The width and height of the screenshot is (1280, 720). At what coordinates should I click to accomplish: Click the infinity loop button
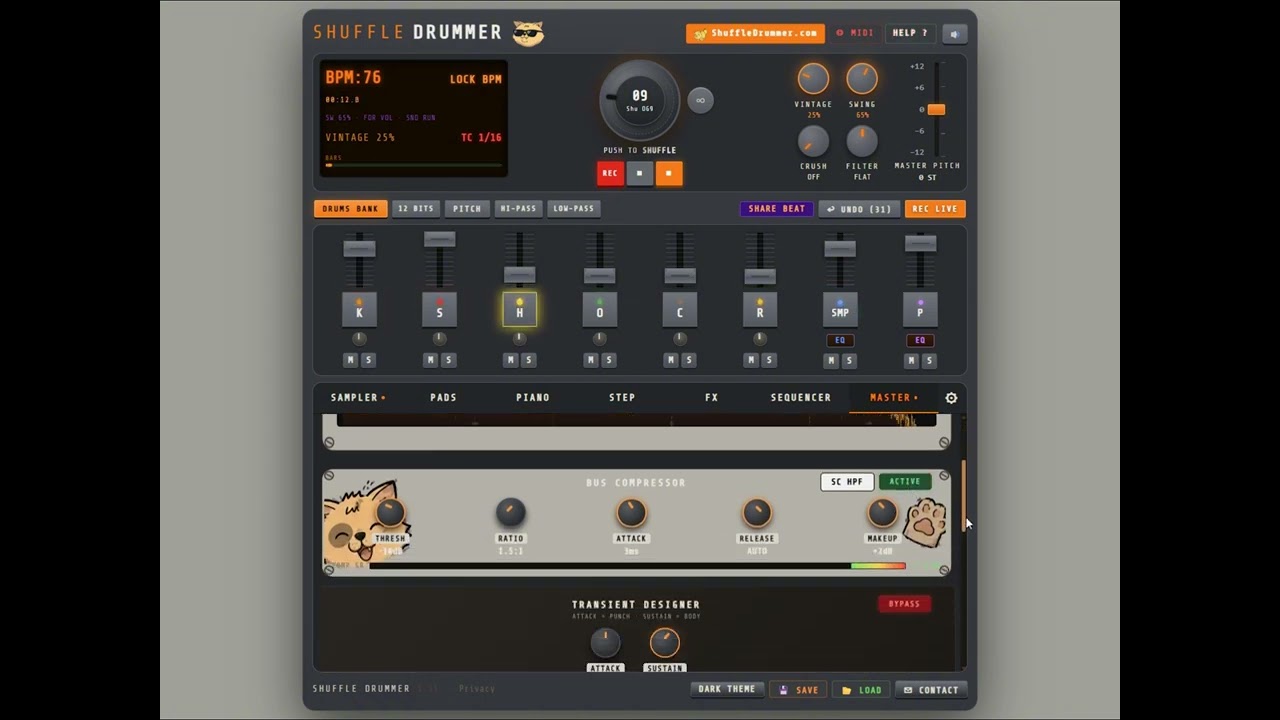[x=700, y=100]
